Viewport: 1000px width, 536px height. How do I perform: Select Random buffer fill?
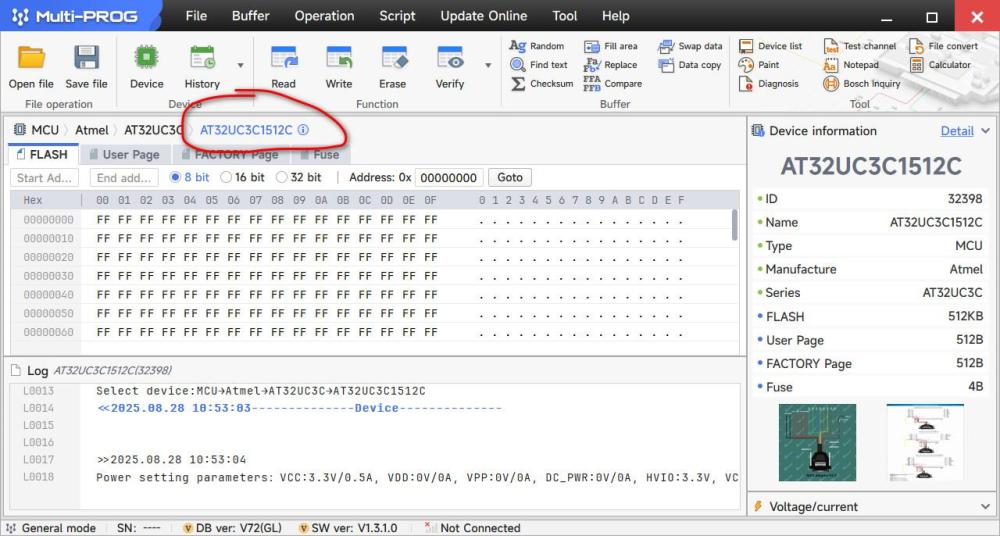click(537, 46)
